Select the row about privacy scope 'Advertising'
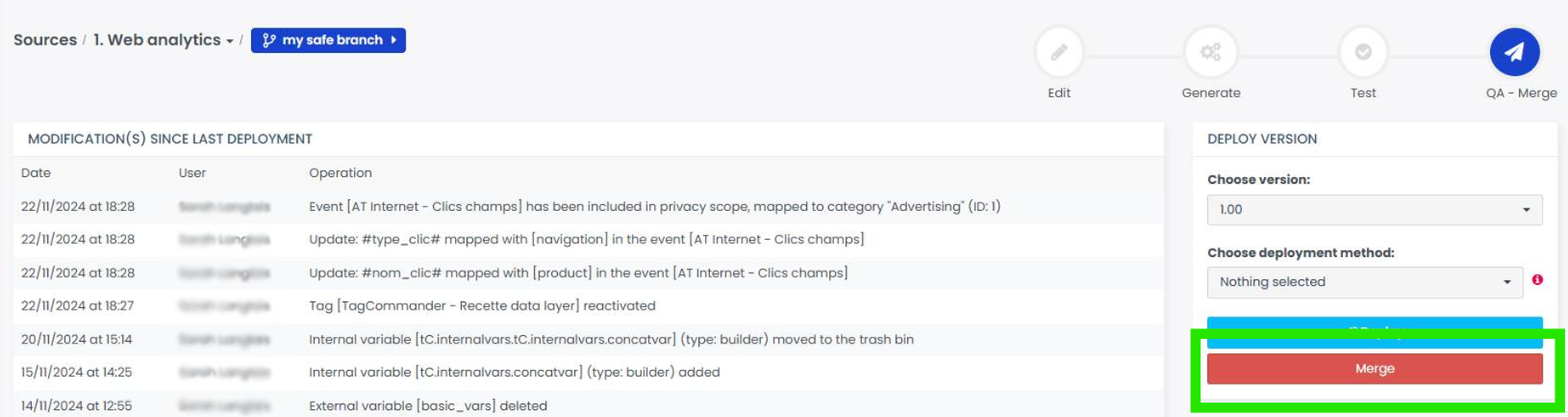 pyautogui.click(x=654, y=207)
